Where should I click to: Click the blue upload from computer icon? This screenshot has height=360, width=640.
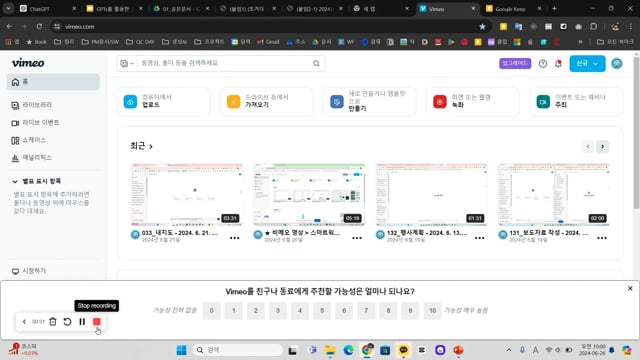pyautogui.click(x=130, y=102)
